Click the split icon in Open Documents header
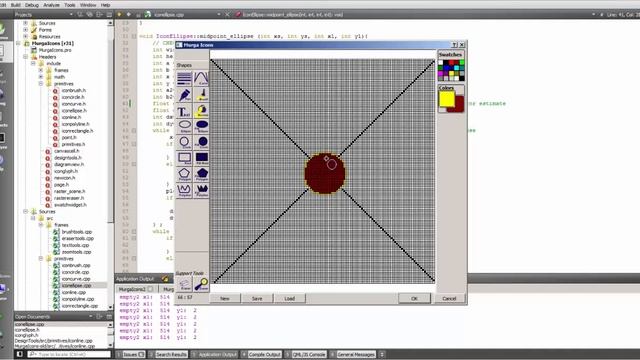This screenshot has height=360, width=640. (x=100, y=316)
